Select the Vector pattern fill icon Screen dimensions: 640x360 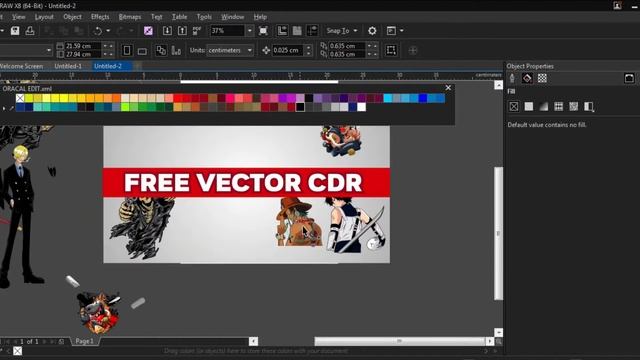pyautogui.click(x=558, y=107)
